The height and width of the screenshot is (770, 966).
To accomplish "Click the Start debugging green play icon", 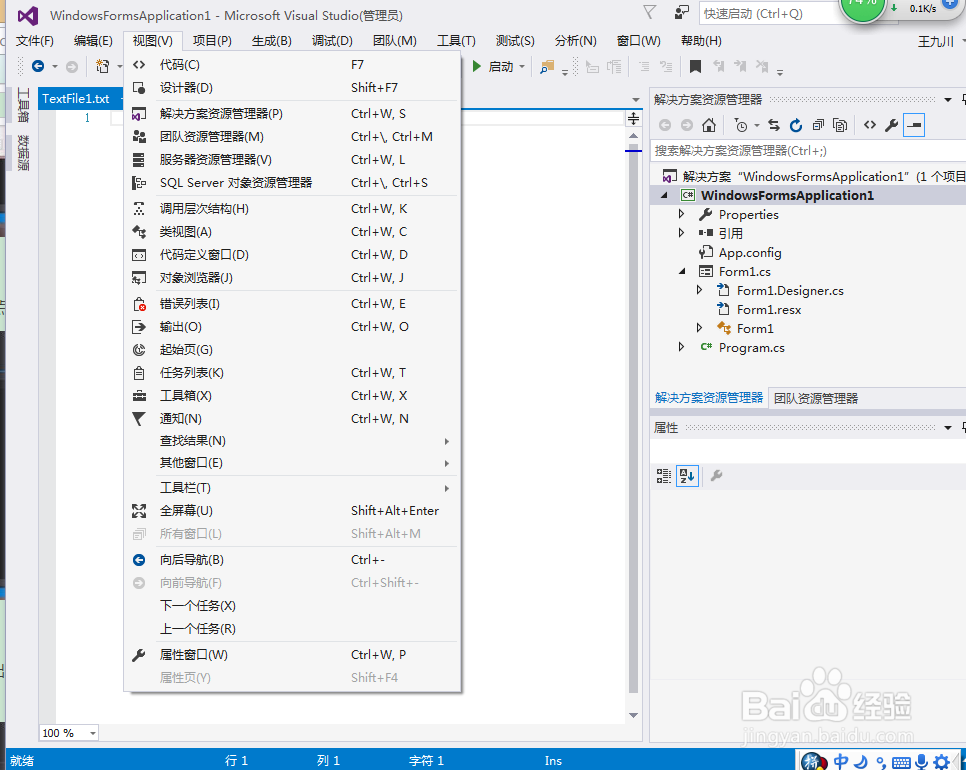I will 476,66.
